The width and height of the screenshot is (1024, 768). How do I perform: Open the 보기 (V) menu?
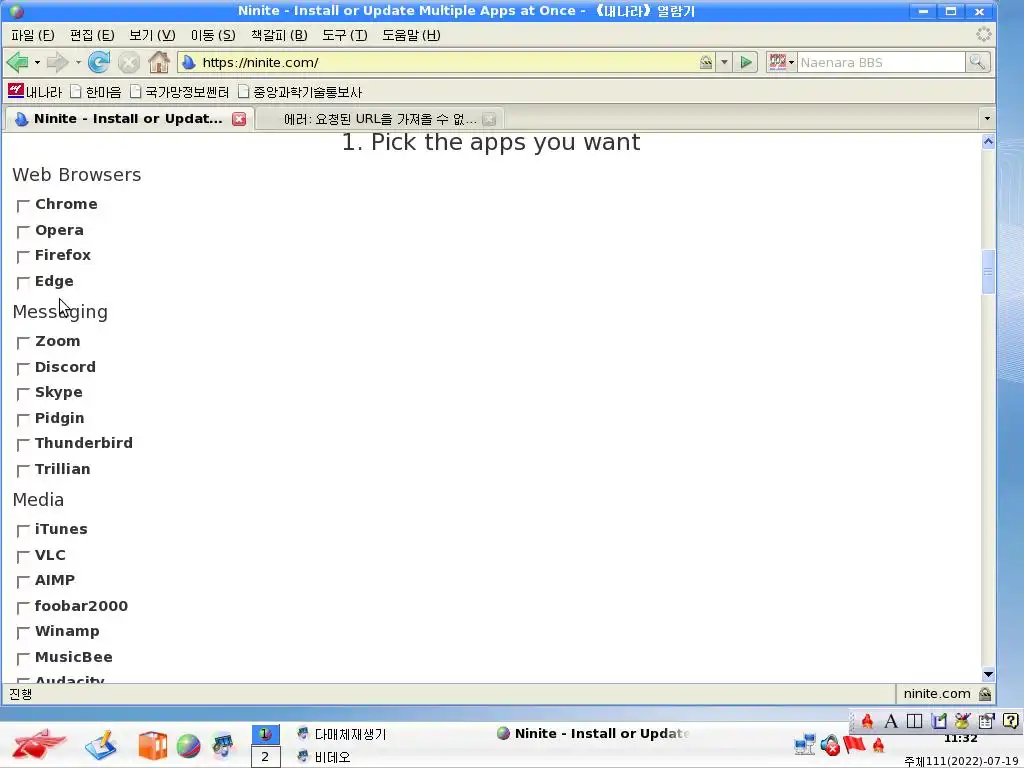pos(152,35)
